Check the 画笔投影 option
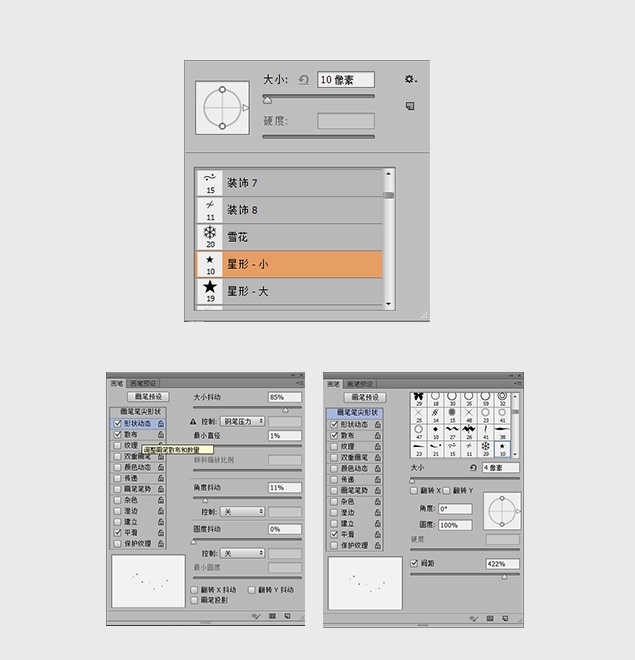This screenshot has height=660, width=635. 194,600
